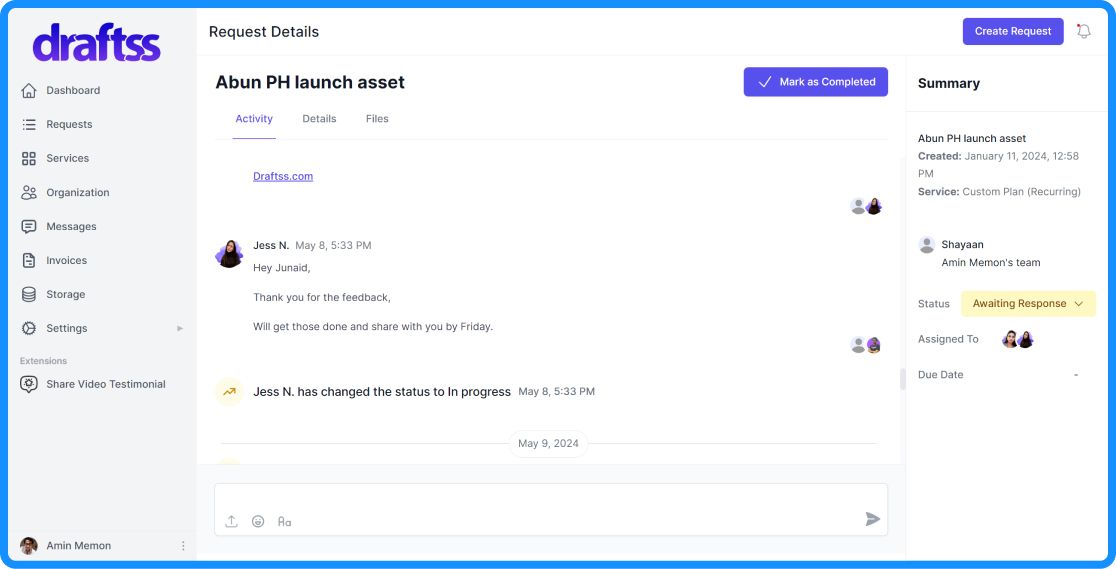Click the Create Request button
Image resolution: width=1116 pixels, height=569 pixels.
click(x=1012, y=31)
